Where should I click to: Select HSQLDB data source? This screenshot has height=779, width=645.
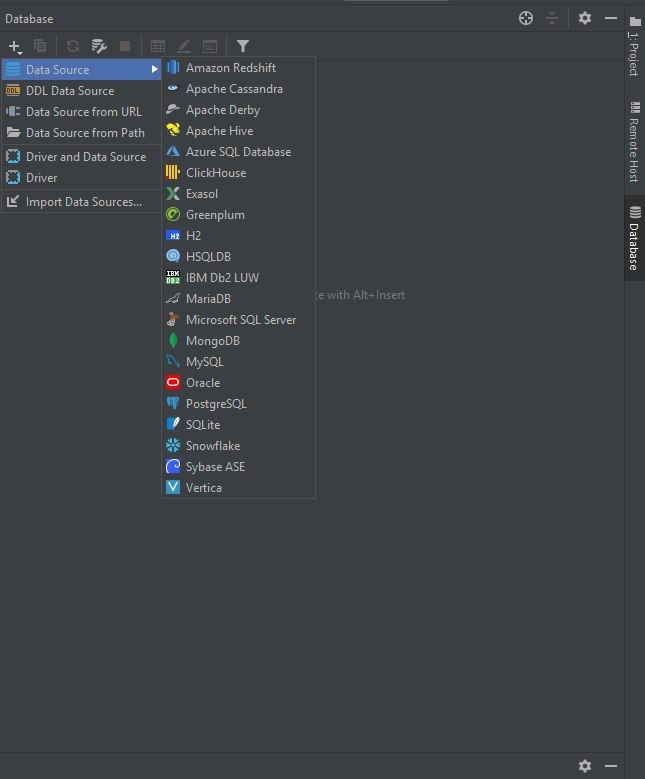[x=239, y=256]
